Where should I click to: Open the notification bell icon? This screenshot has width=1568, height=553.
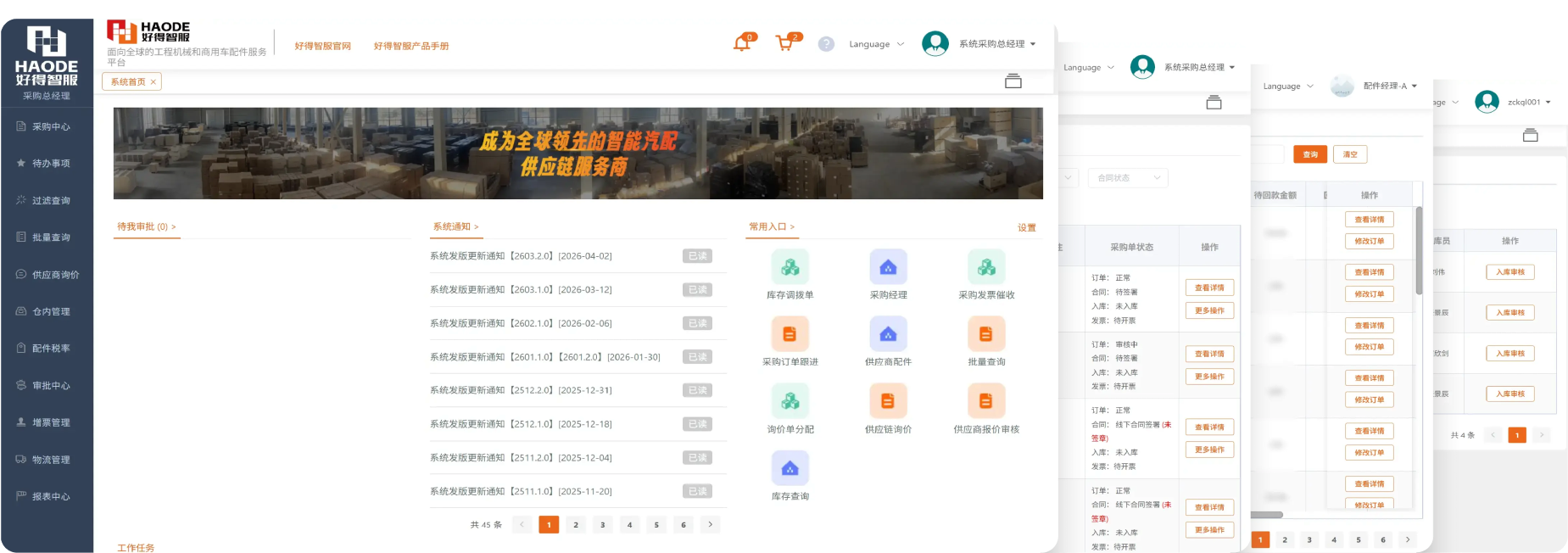pyautogui.click(x=742, y=43)
